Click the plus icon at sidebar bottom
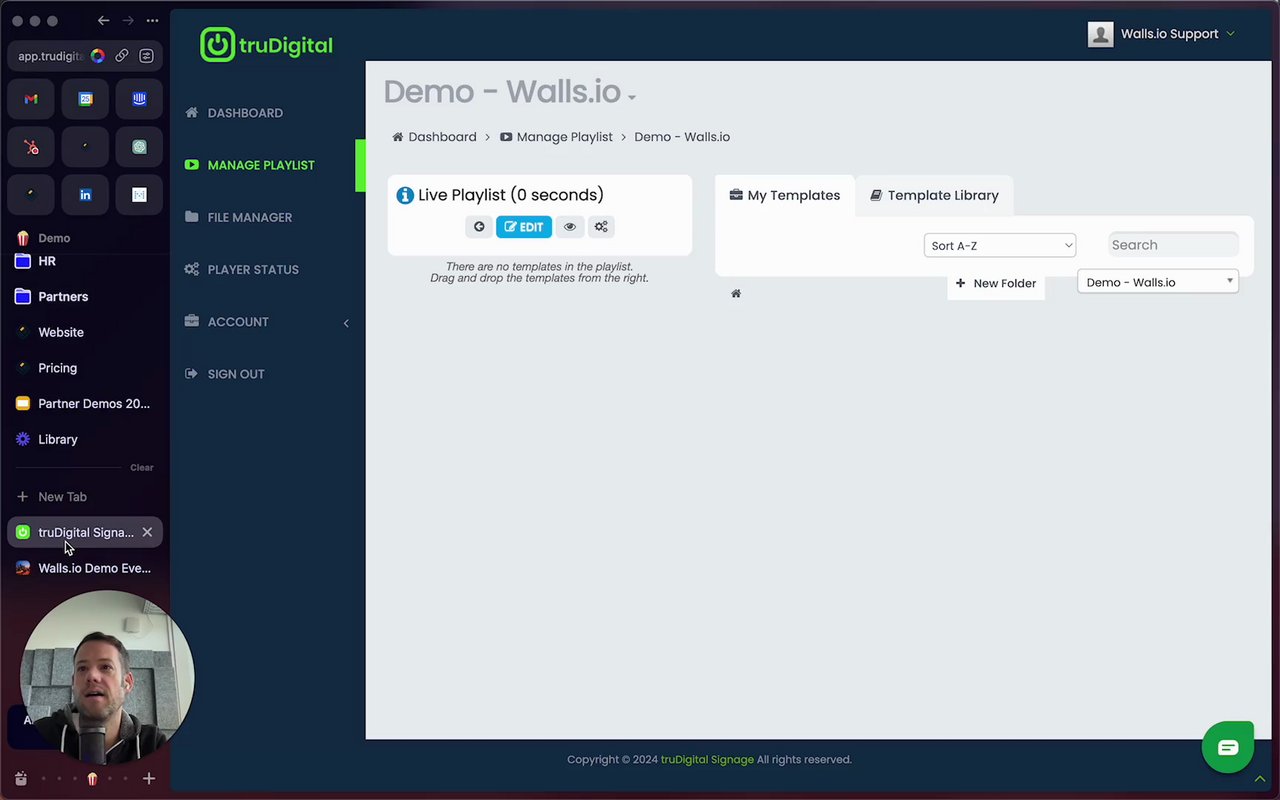Image resolution: width=1280 pixels, height=800 pixels. 149,779
